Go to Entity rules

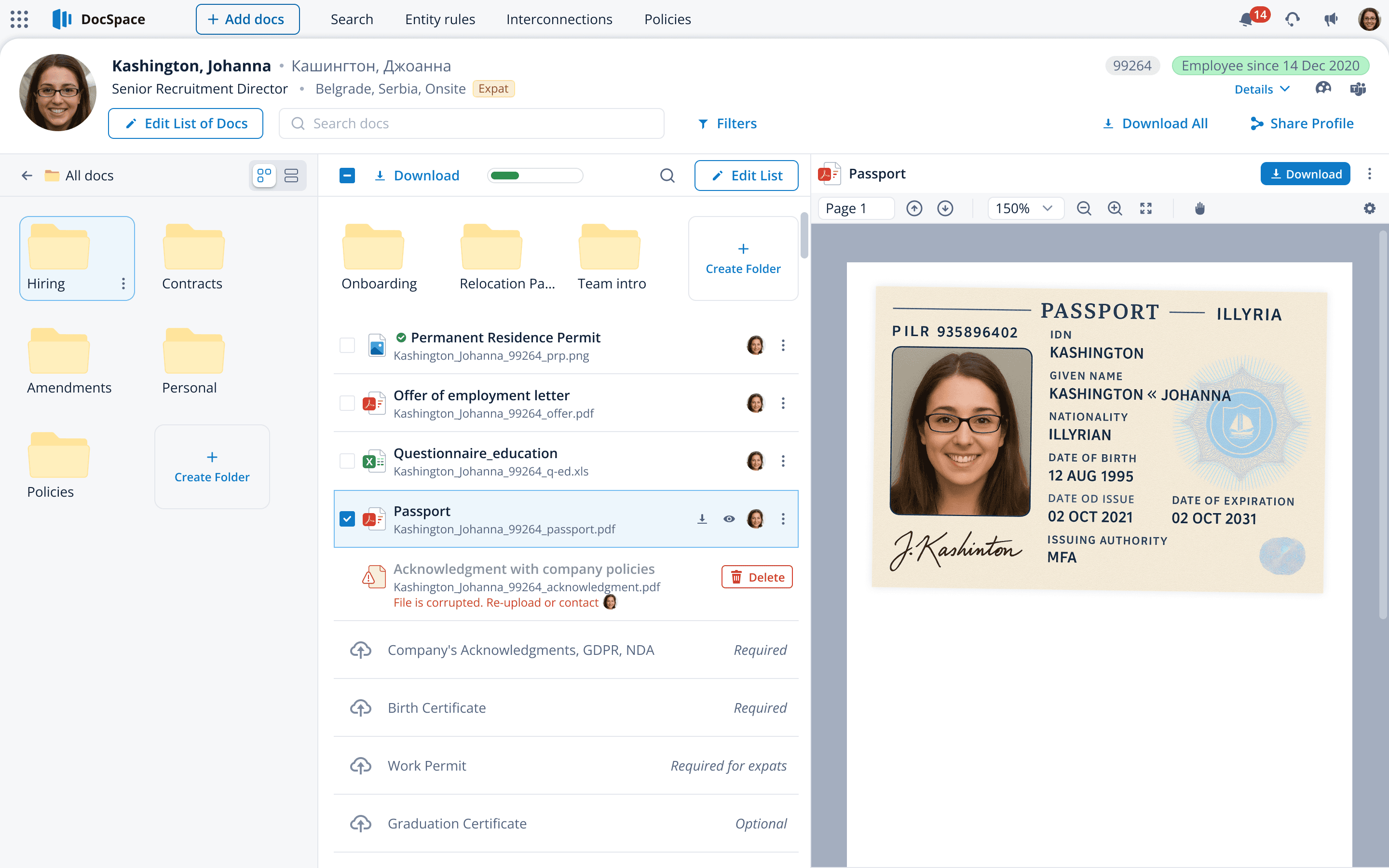(x=440, y=19)
